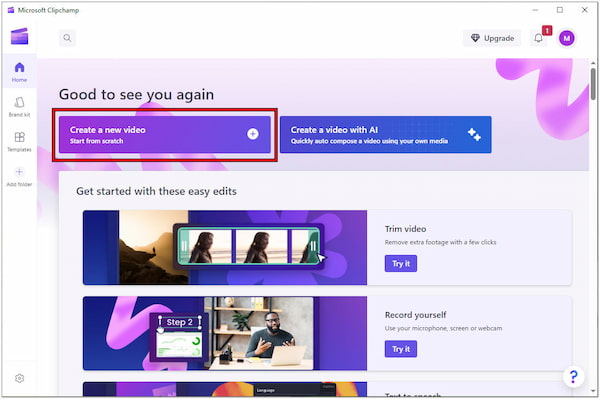Go to Home in sidebar
Screen dimensions: 600x399
point(19,72)
